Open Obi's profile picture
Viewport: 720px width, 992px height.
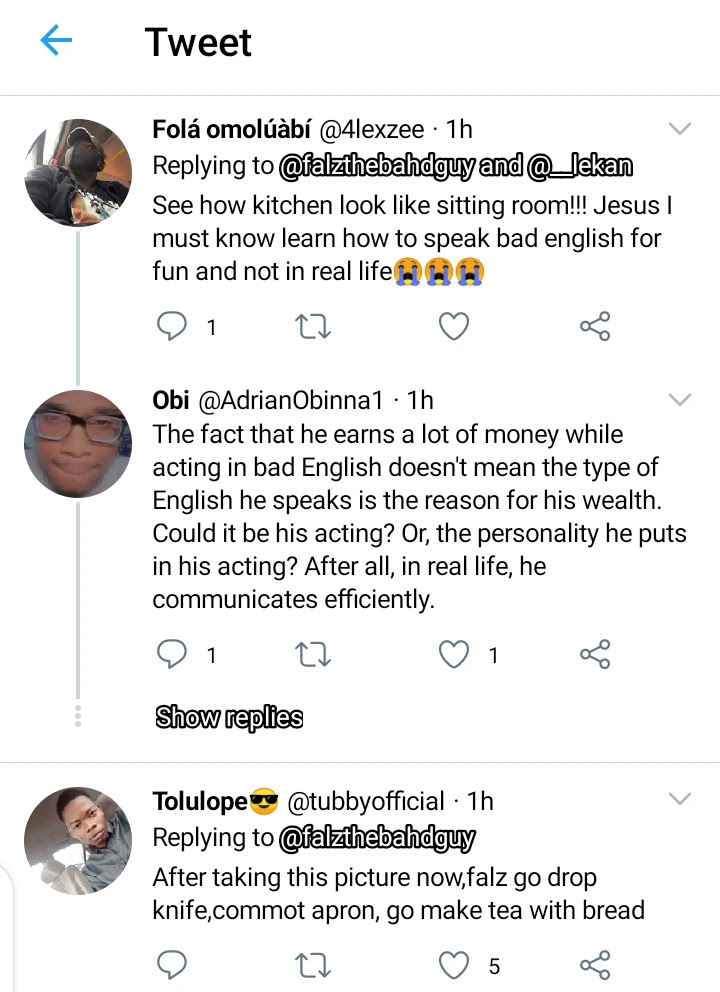click(78, 443)
